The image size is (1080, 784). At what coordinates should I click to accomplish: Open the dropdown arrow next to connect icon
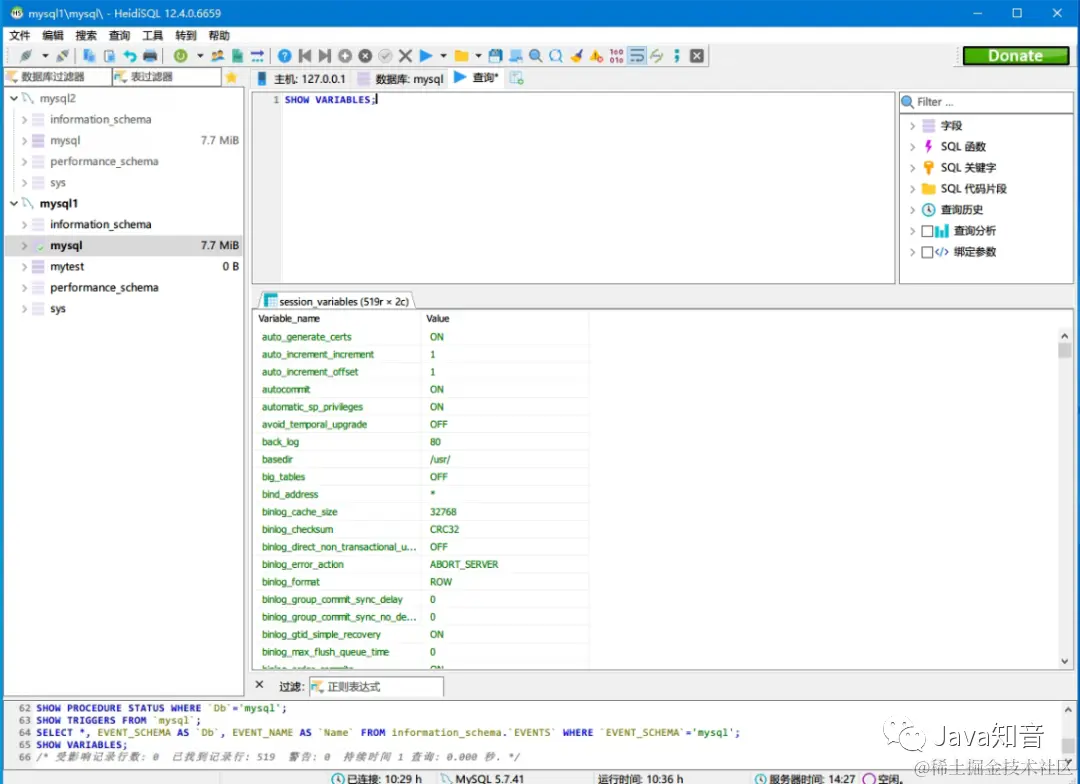tap(45, 56)
